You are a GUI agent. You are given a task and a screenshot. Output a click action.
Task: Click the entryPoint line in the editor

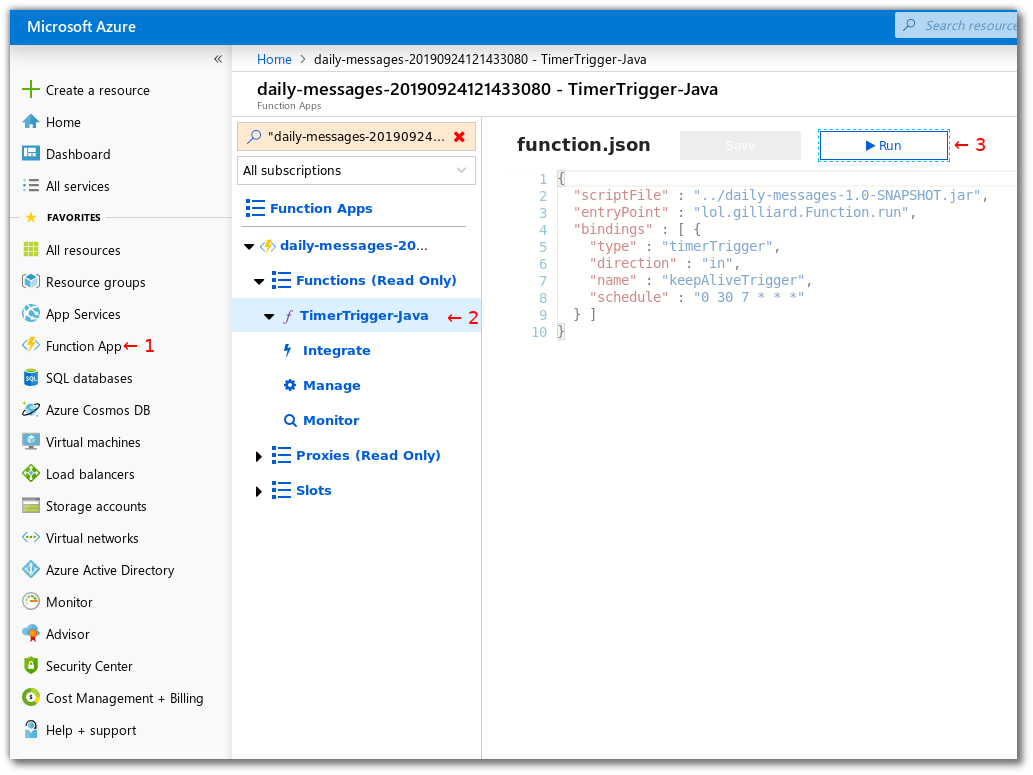[744, 213]
